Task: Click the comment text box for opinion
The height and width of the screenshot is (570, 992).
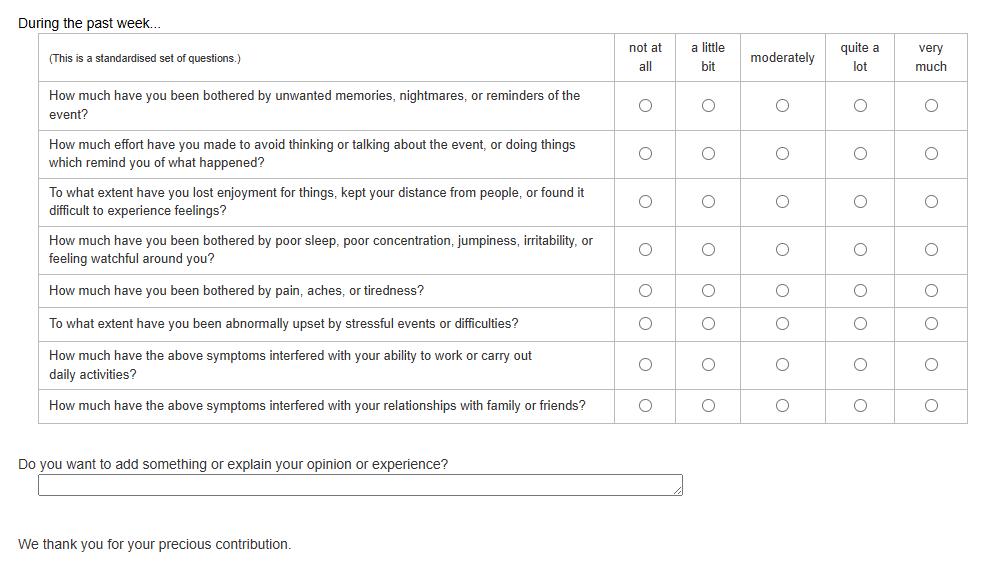Action: 360,485
